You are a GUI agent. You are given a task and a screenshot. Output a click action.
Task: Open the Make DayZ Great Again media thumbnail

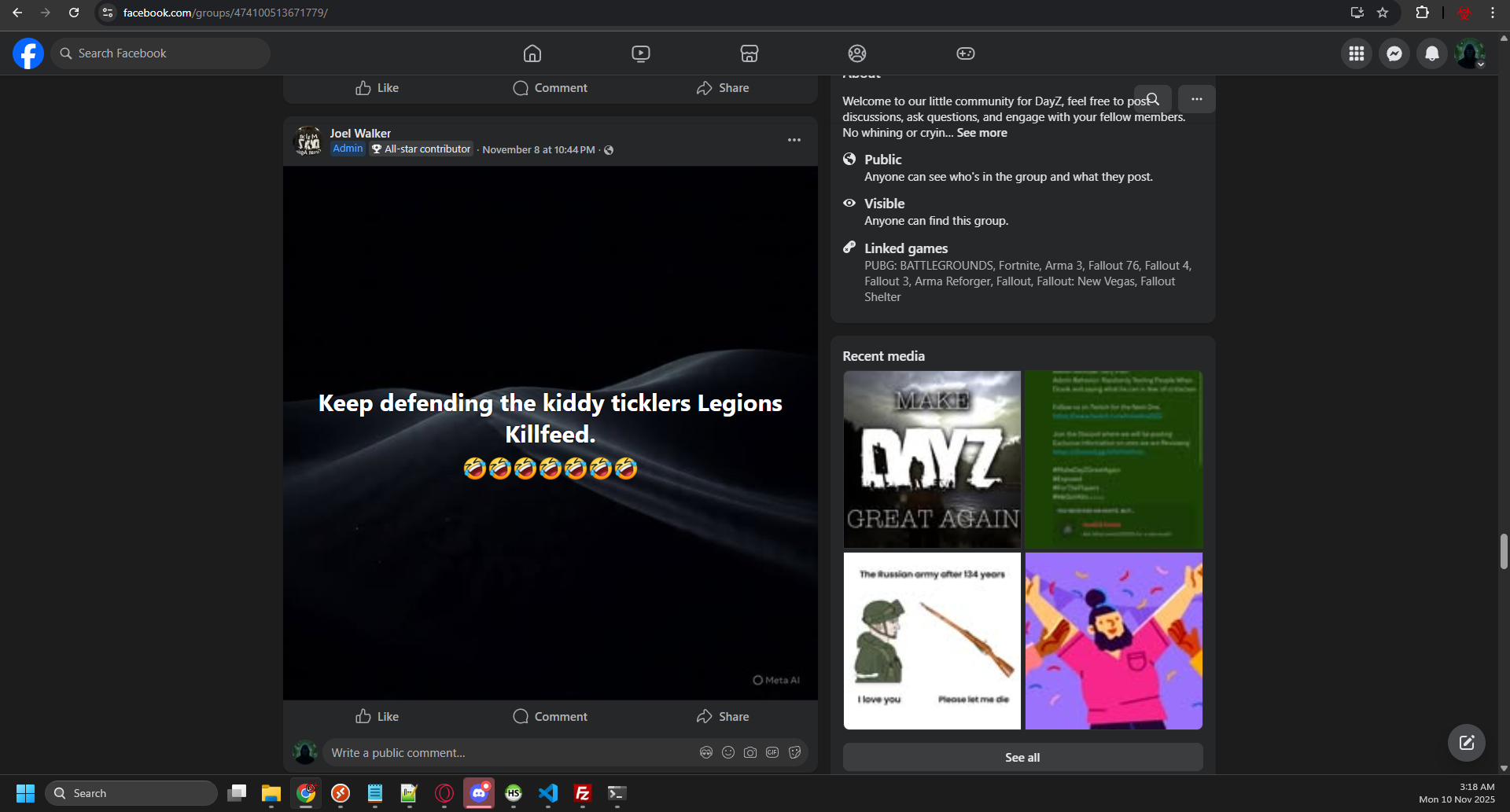932,459
